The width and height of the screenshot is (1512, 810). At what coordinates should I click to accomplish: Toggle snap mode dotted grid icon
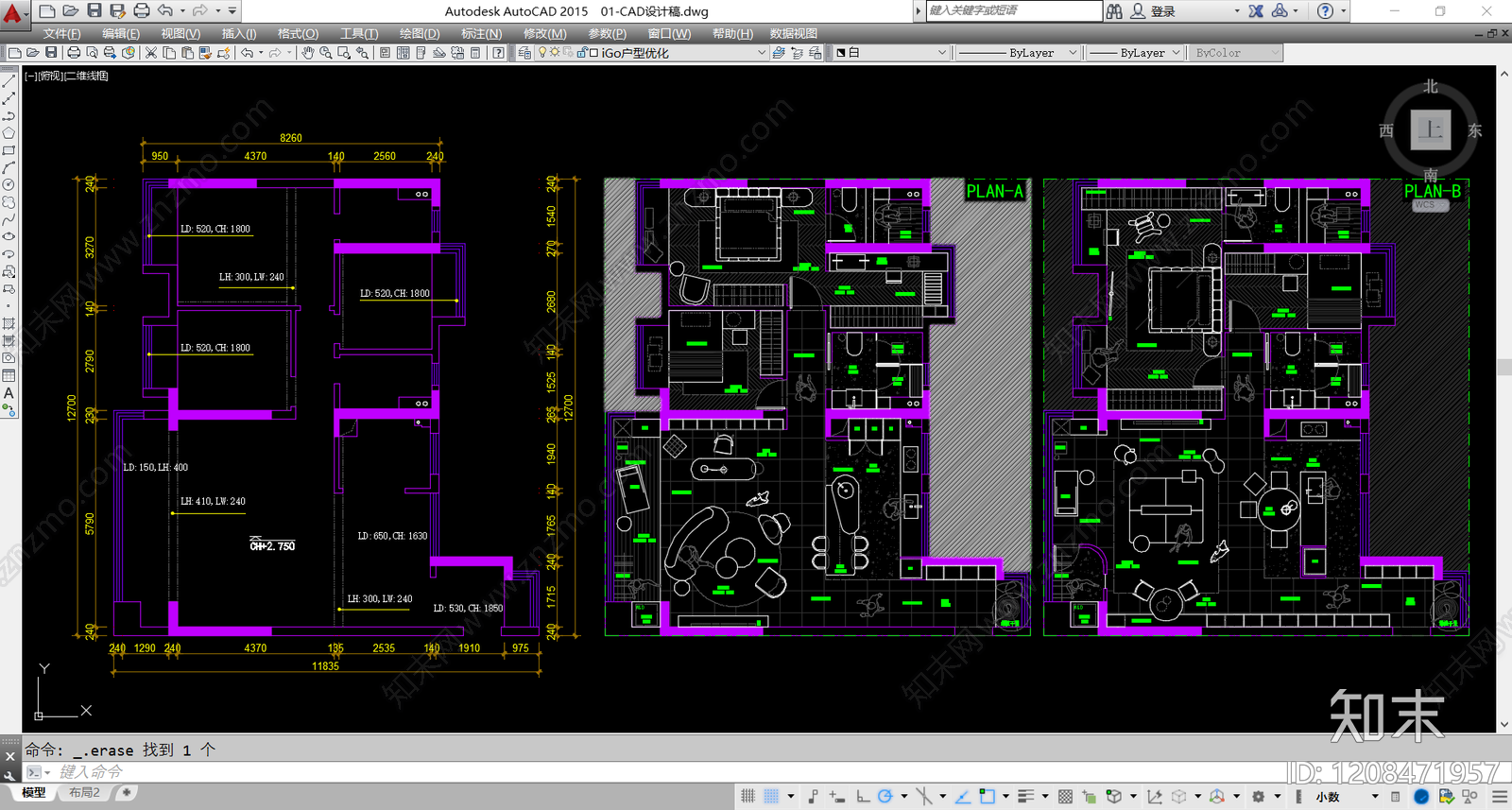click(x=771, y=797)
